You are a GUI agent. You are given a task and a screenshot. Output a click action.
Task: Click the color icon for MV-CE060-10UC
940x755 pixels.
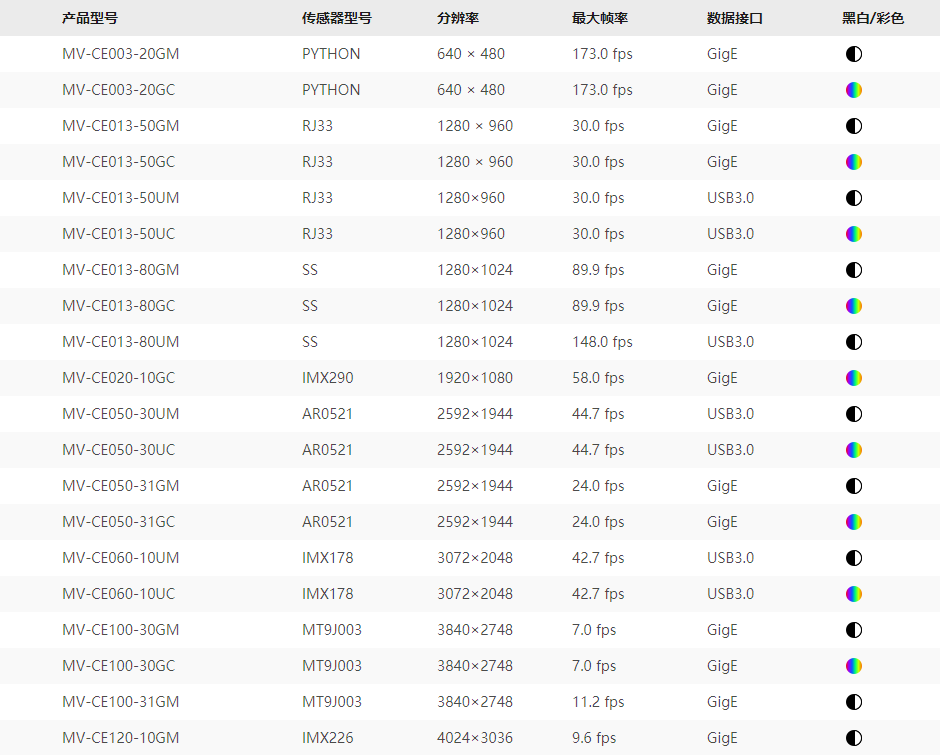853,594
